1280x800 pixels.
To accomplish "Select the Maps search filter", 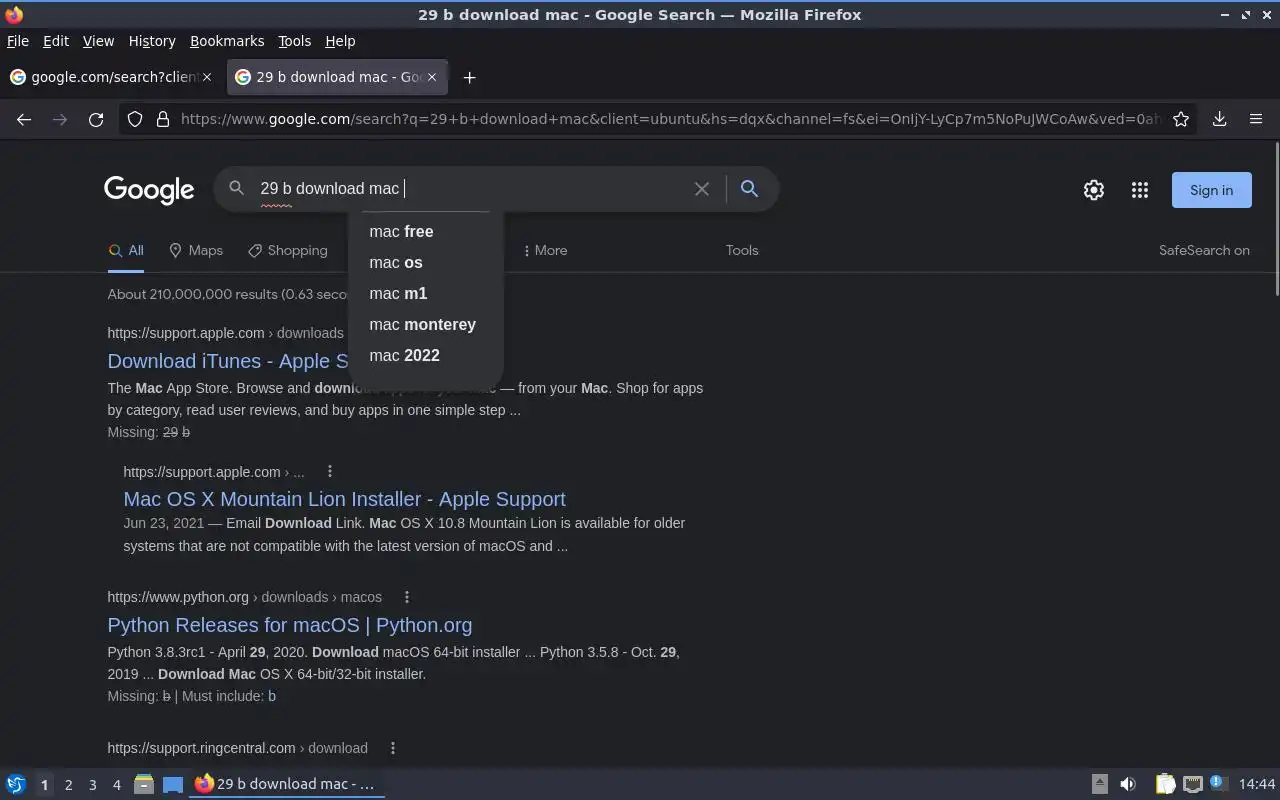I will coord(196,250).
